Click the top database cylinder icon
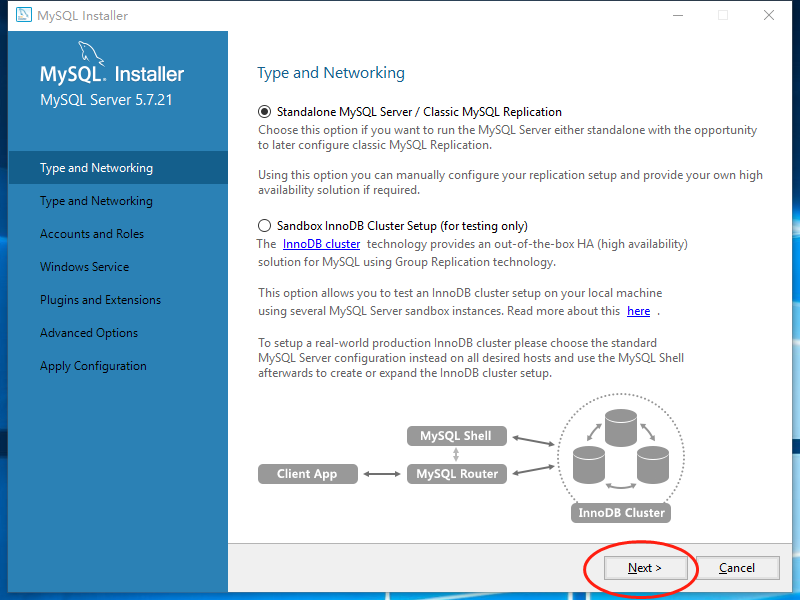This screenshot has width=800, height=600. pyautogui.click(x=621, y=428)
